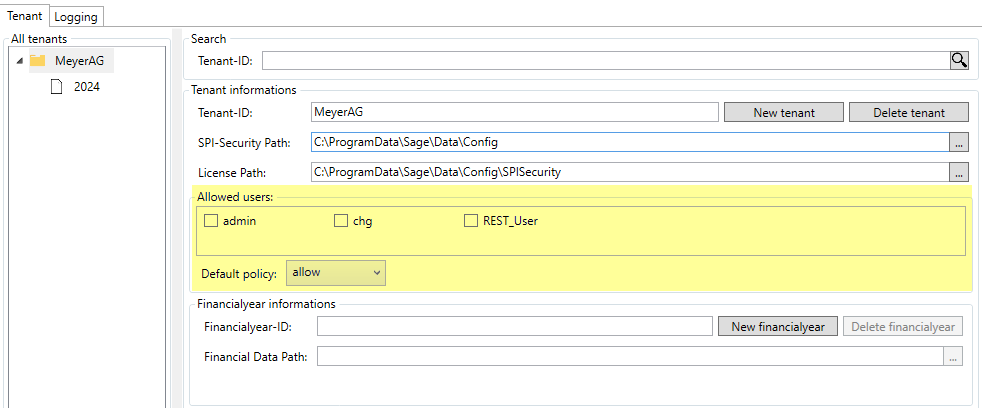Click the MeyerAG folder icon
This screenshot has height=408, width=982.
point(38,62)
